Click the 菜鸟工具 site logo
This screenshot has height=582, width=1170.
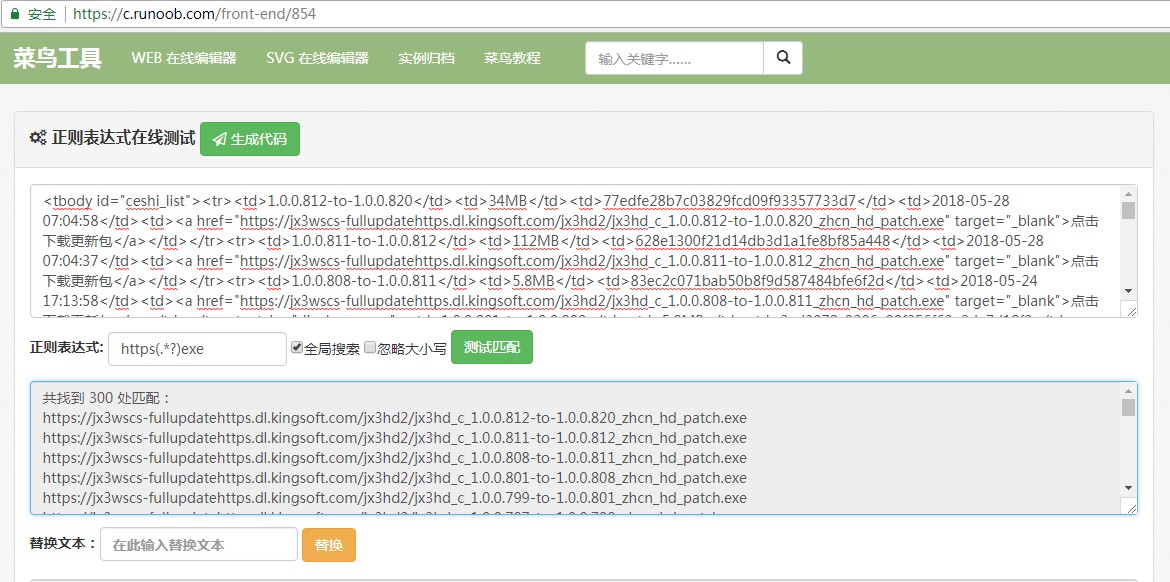click(x=57, y=58)
